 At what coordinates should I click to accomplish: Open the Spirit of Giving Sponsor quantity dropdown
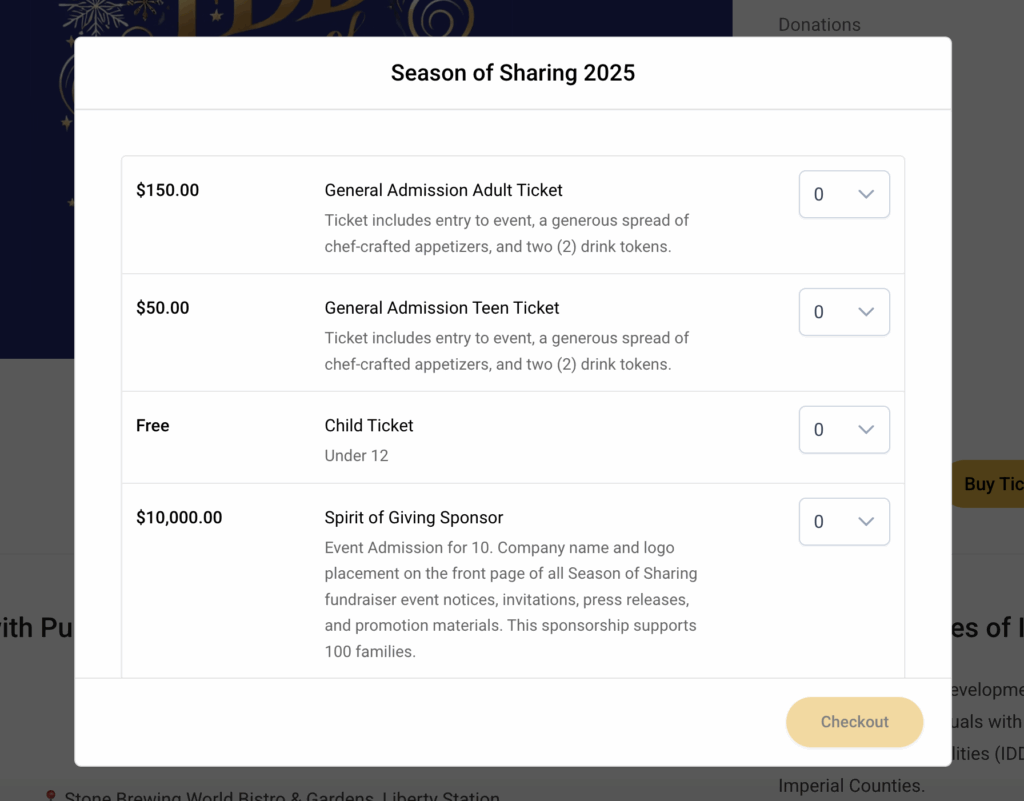(843, 521)
